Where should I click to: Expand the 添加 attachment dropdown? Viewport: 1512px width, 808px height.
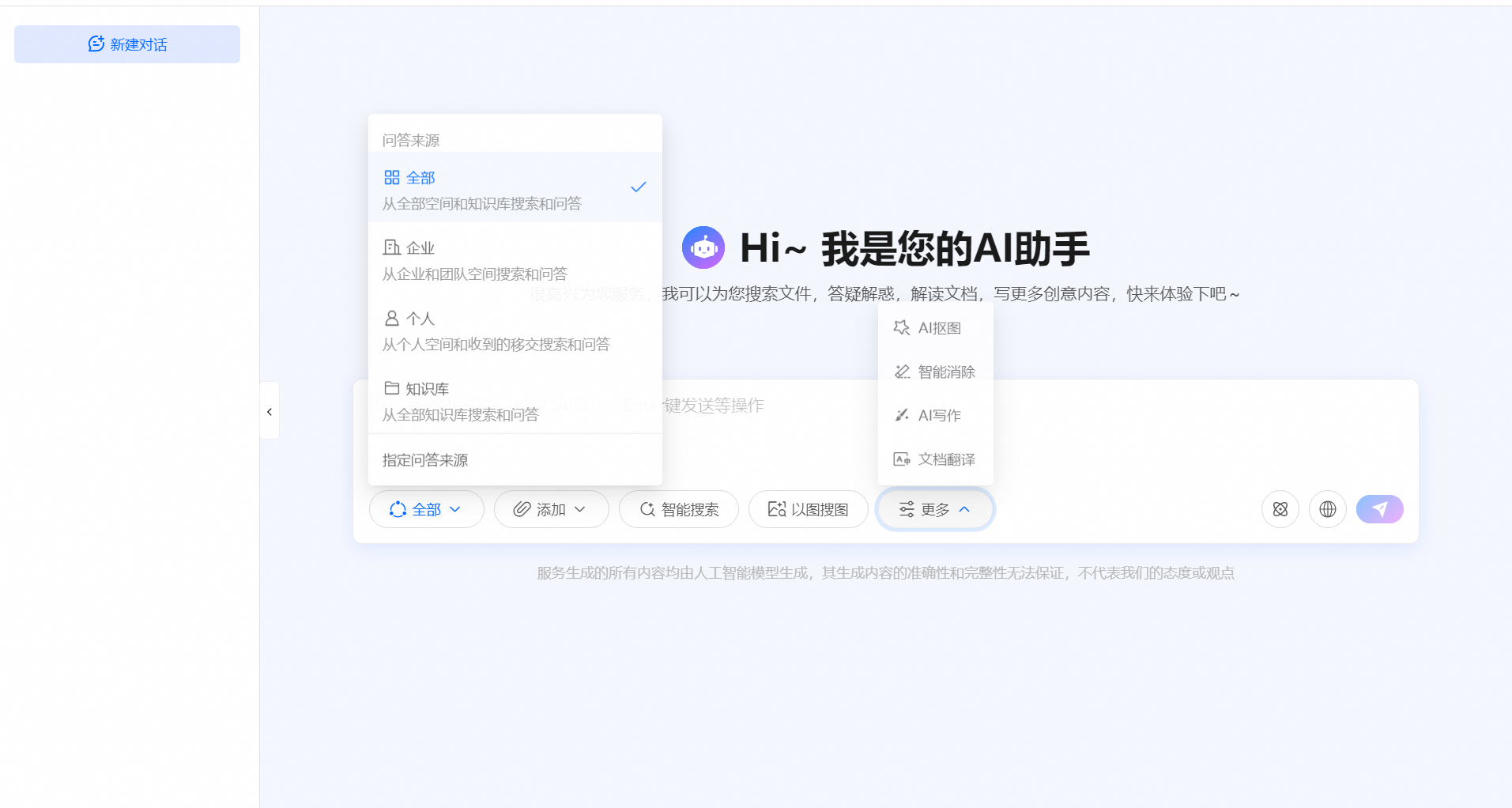552,509
